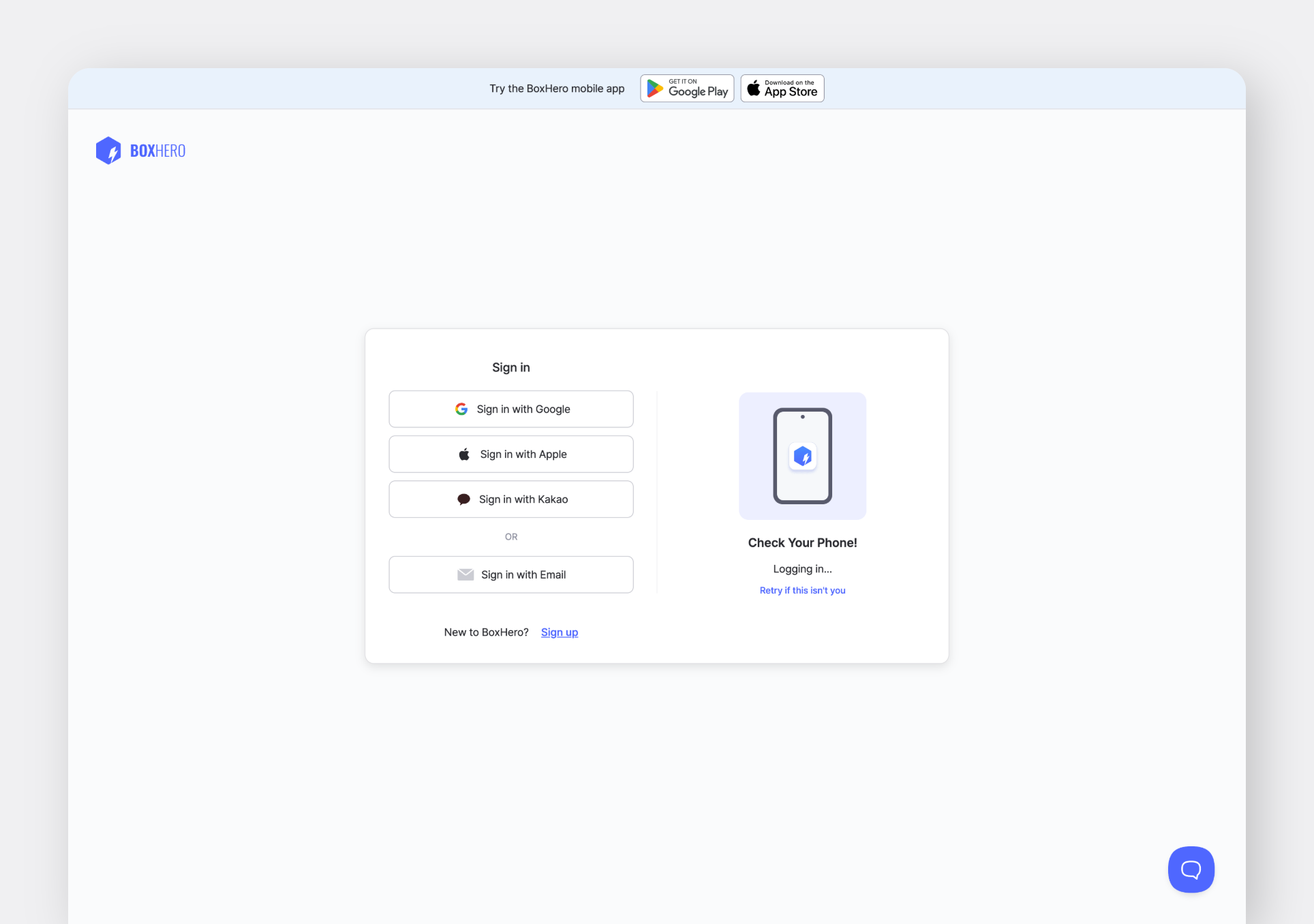Click the Try the BoxHero mobile app text
Viewport: 1314px width, 924px height.
pos(557,89)
